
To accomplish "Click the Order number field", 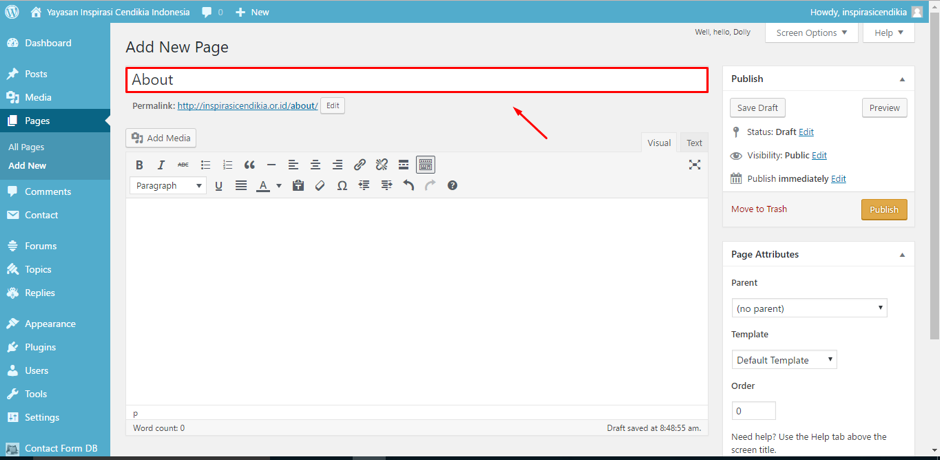I will click(x=754, y=411).
